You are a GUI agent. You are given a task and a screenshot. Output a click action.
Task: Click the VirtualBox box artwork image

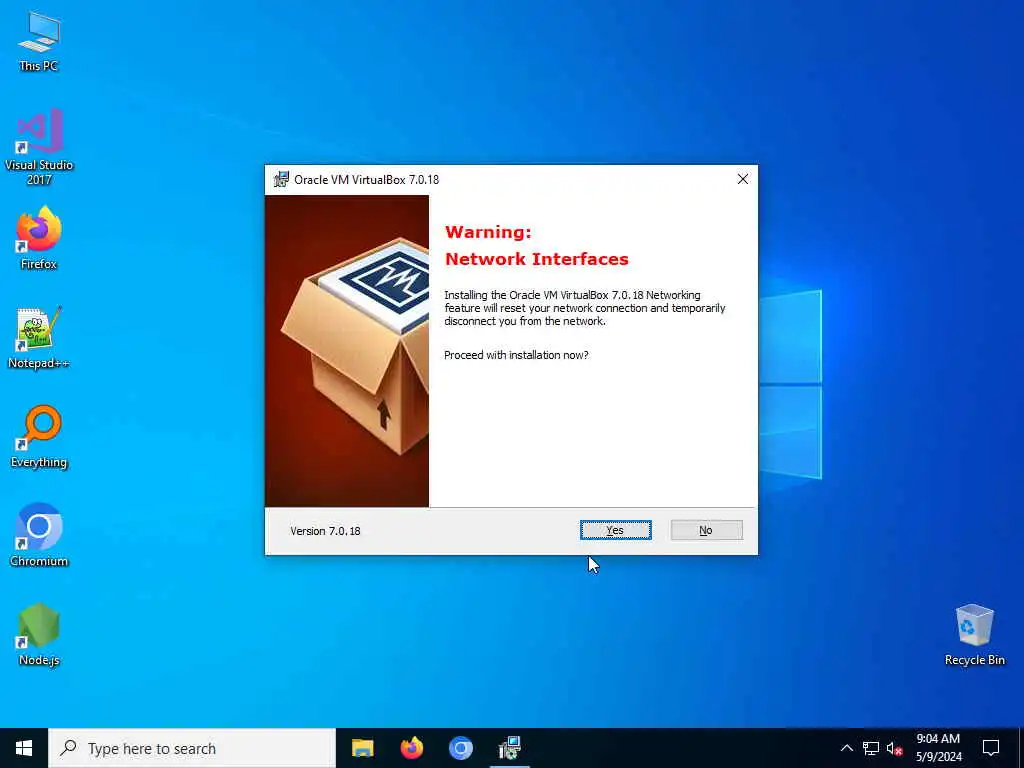tap(347, 351)
